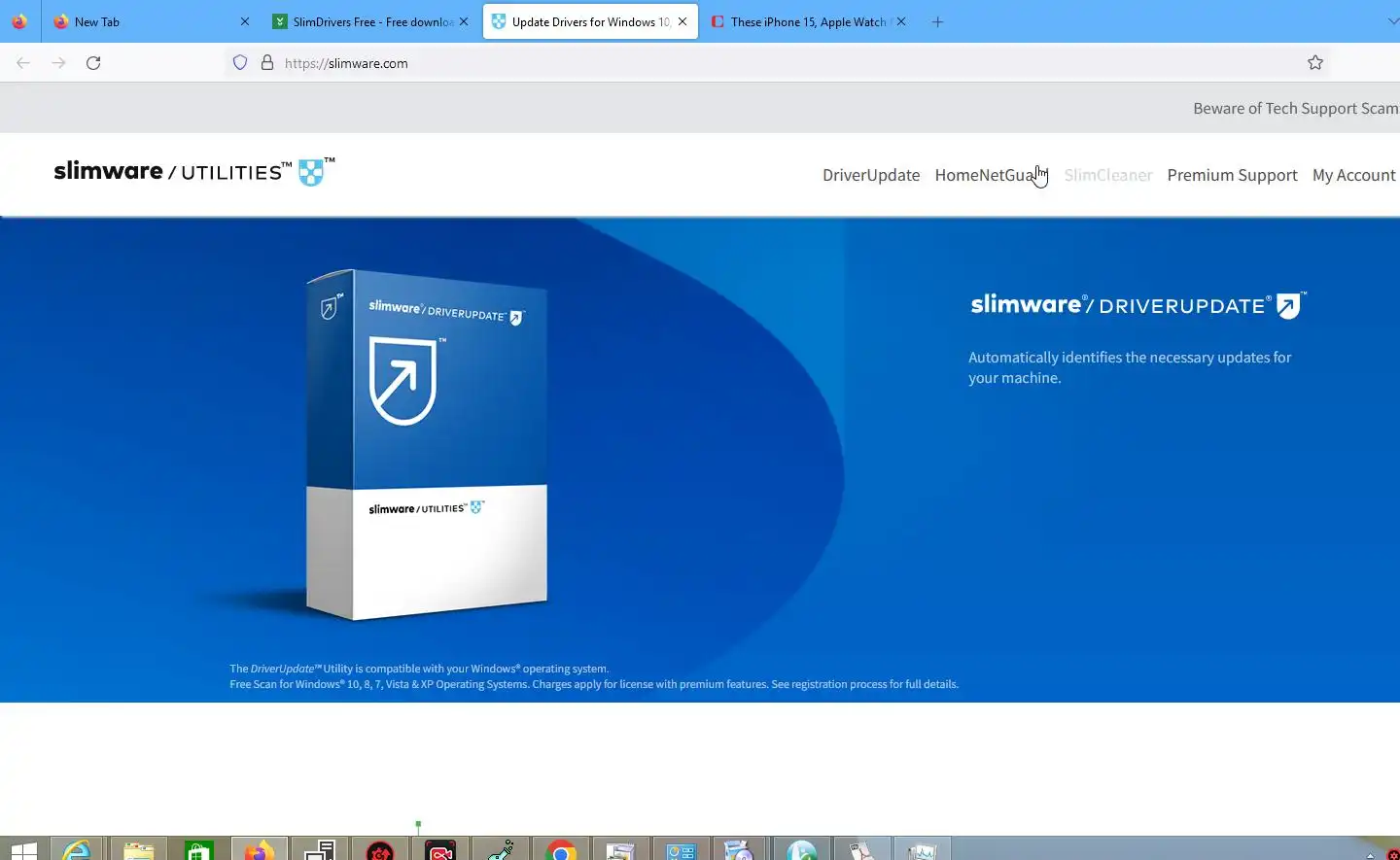
Task: Open the My Account nav link
Action: click(x=1354, y=175)
